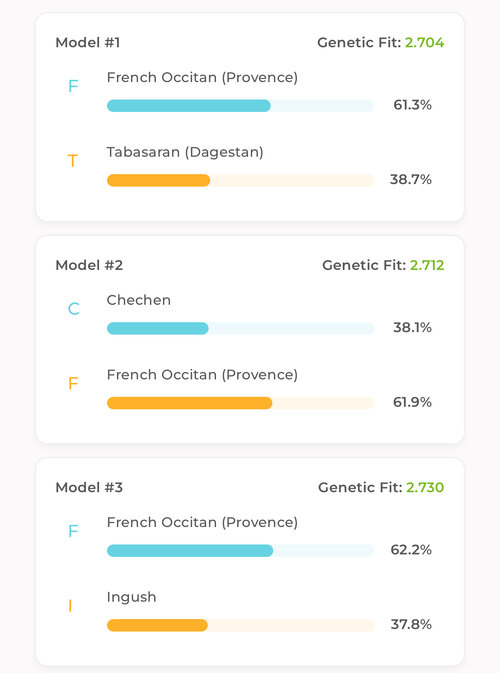This screenshot has height=673, width=500.
Task: Click the 38.7% orange progress bar
Action: [x=240, y=180]
